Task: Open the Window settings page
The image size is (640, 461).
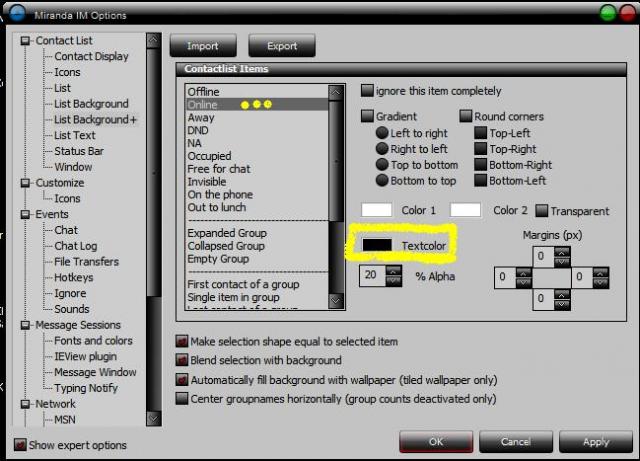Action: pos(73,167)
